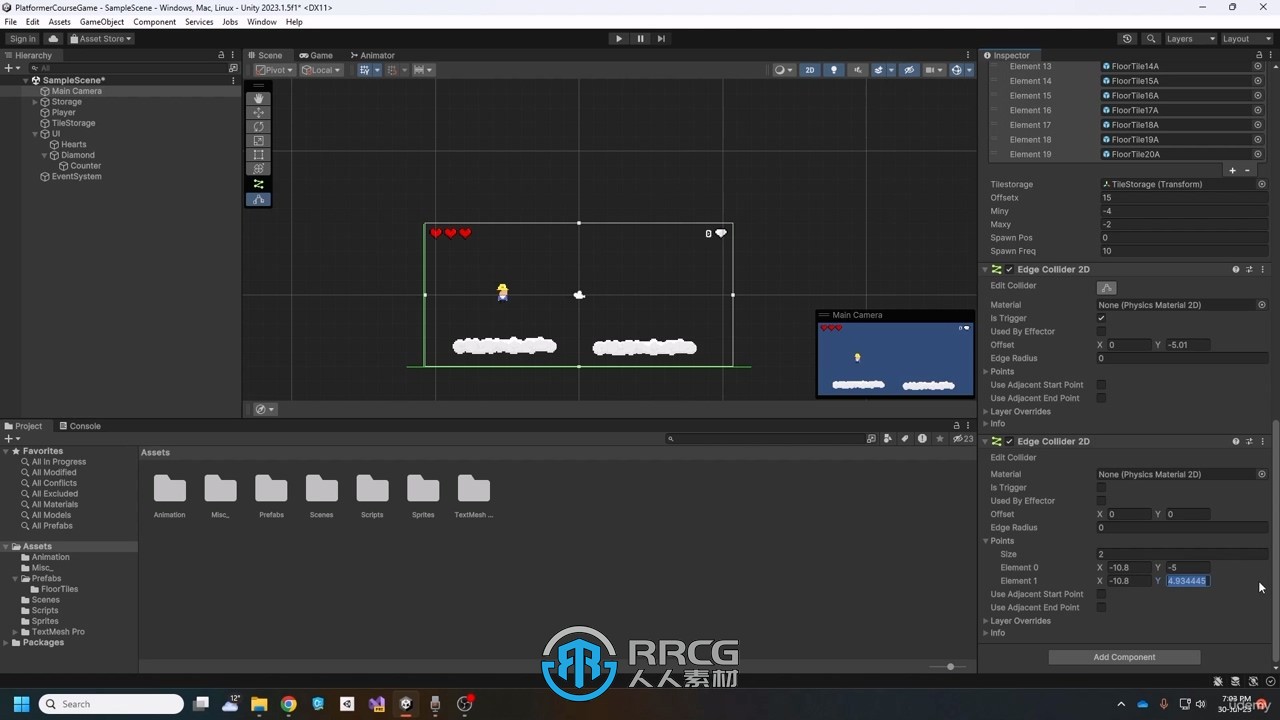Click the Step frame button
Image resolution: width=1280 pixels, height=720 pixels.
pos(661,39)
